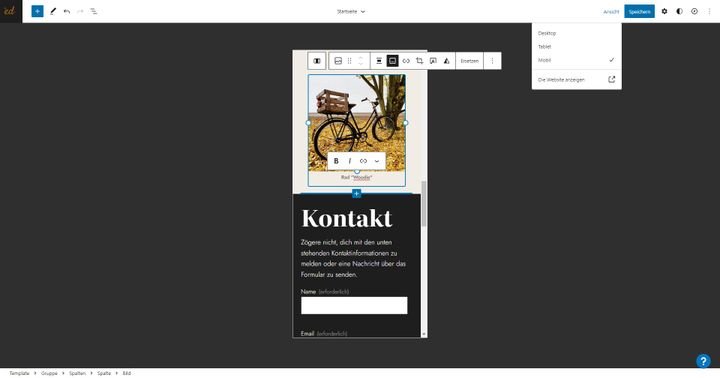Select the pencil edit tool
The image size is (720, 378).
coord(53,11)
